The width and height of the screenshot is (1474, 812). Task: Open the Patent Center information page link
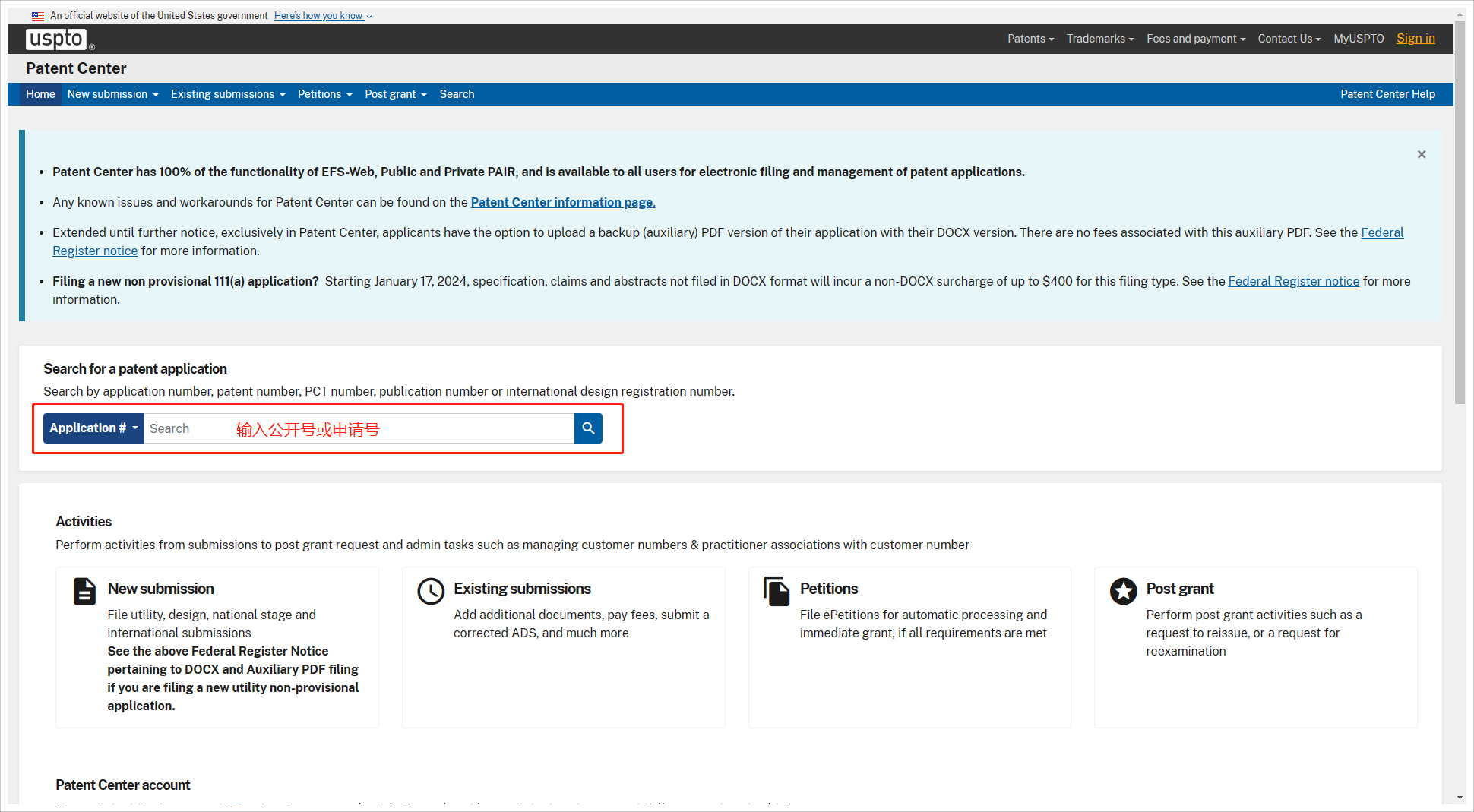[x=562, y=202]
